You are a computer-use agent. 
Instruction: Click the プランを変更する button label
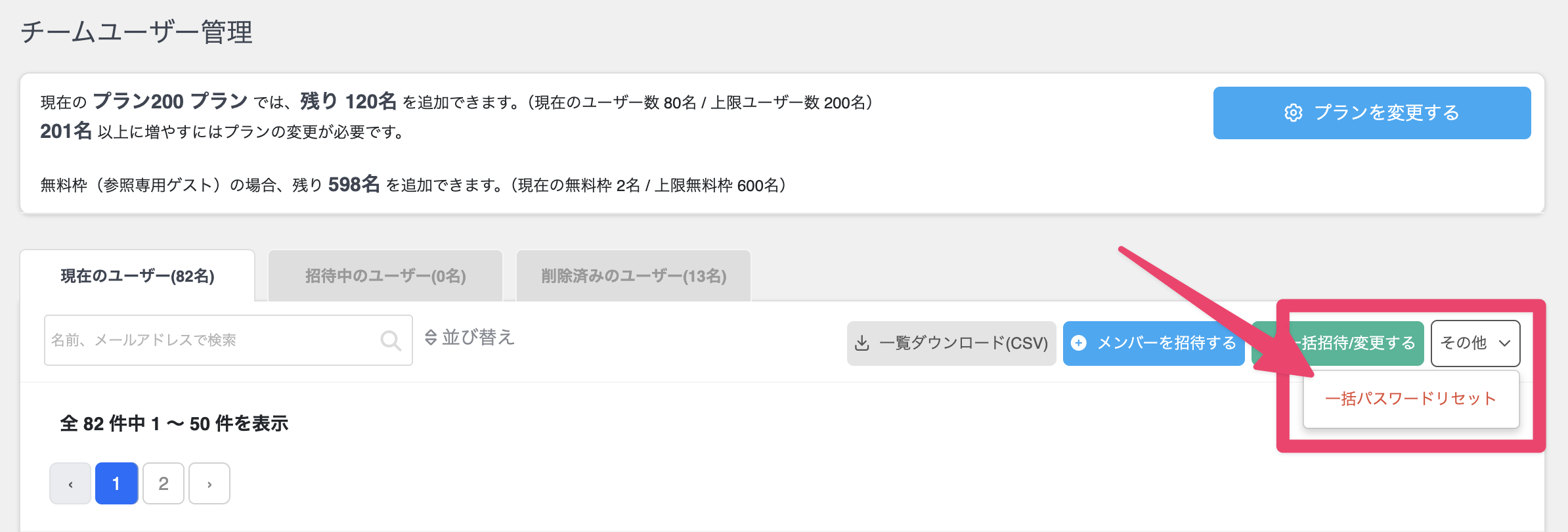tap(1386, 113)
